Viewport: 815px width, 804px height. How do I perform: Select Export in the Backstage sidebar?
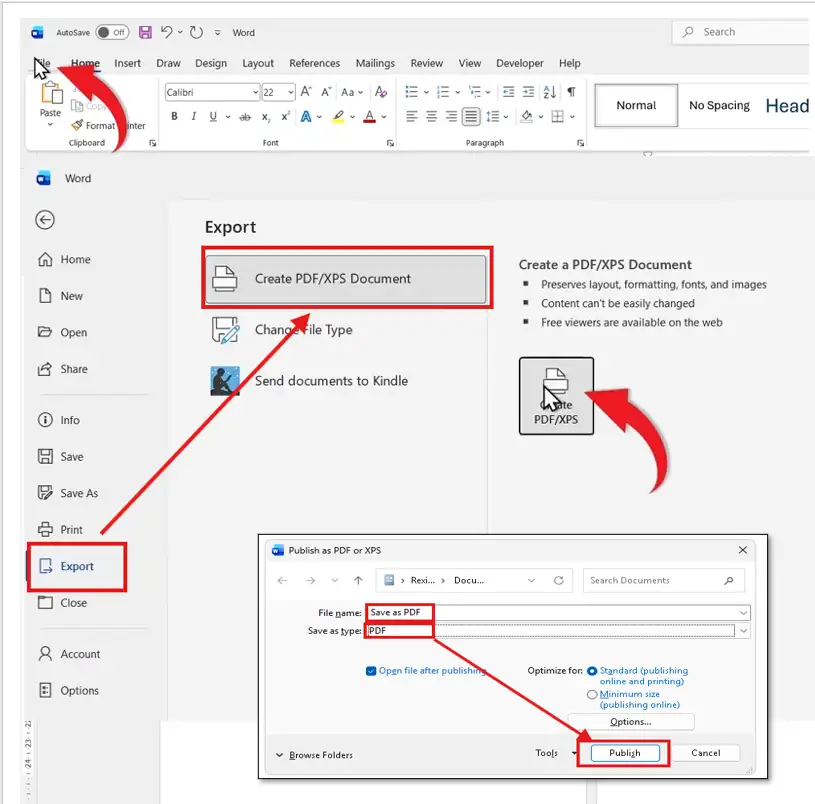(x=76, y=566)
